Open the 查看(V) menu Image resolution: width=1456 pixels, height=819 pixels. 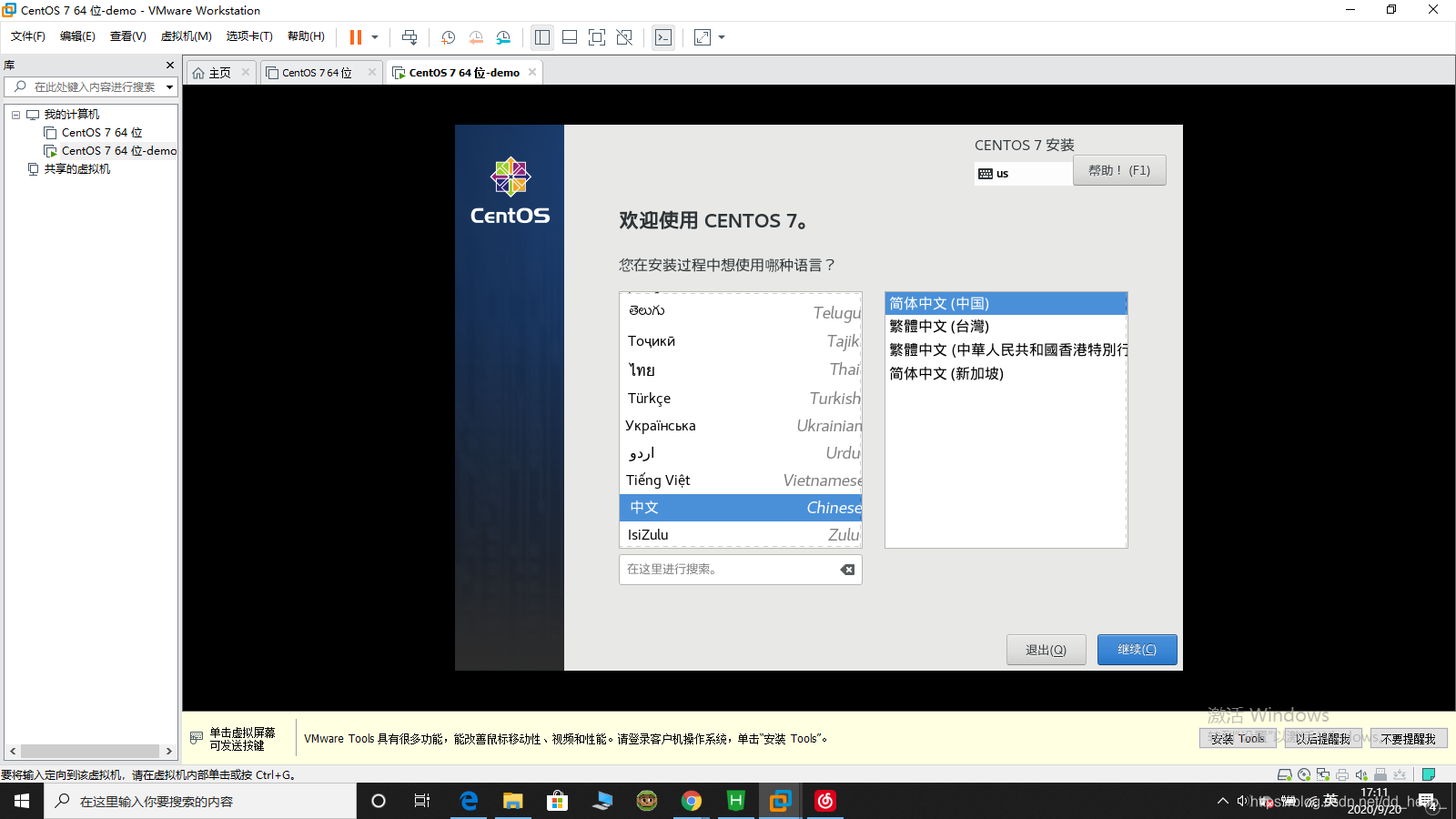click(x=127, y=36)
